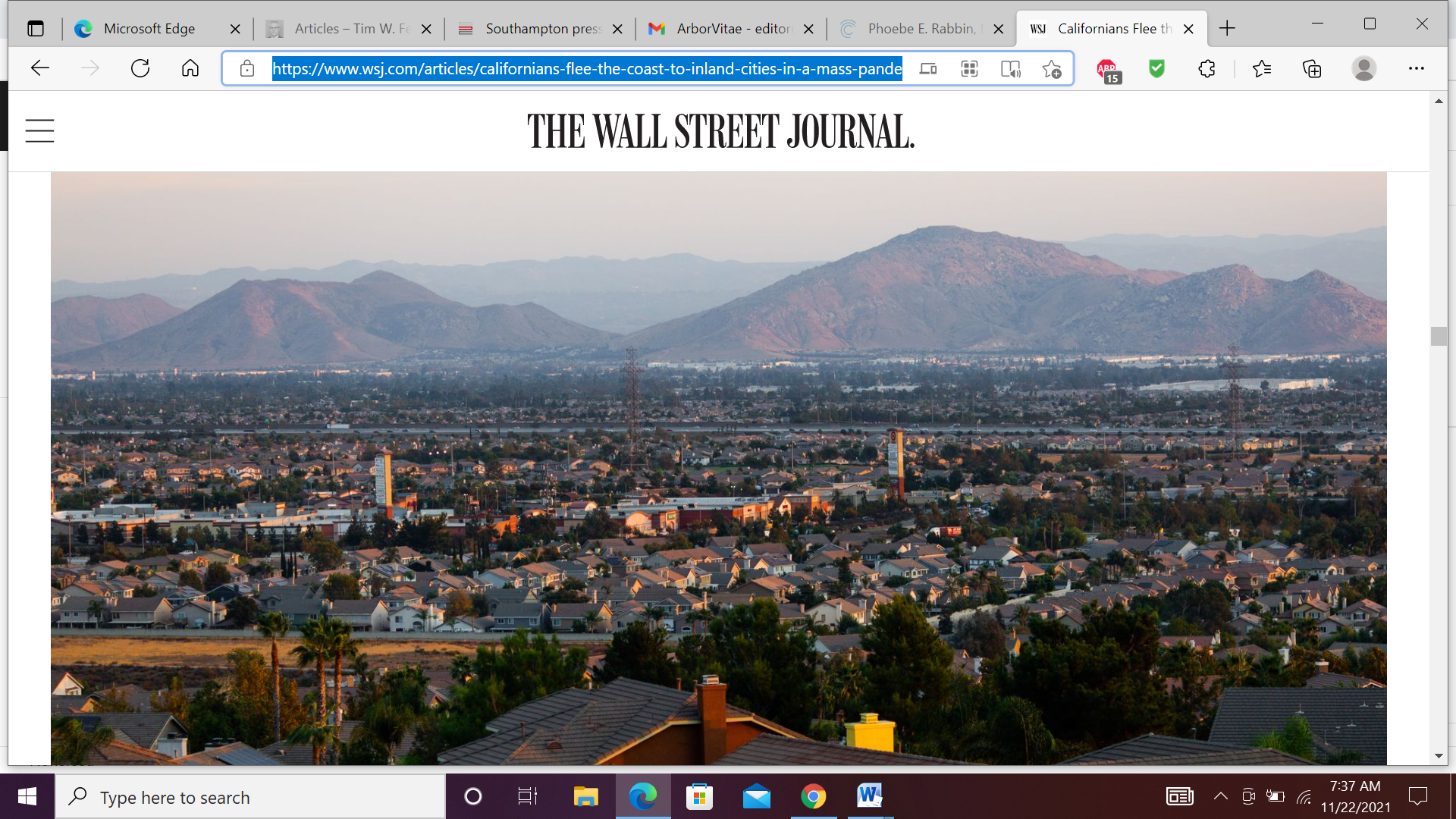Viewport: 1456px width, 819px height.
Task: Click the green shield extension icon
Action: coord(1156,69)
